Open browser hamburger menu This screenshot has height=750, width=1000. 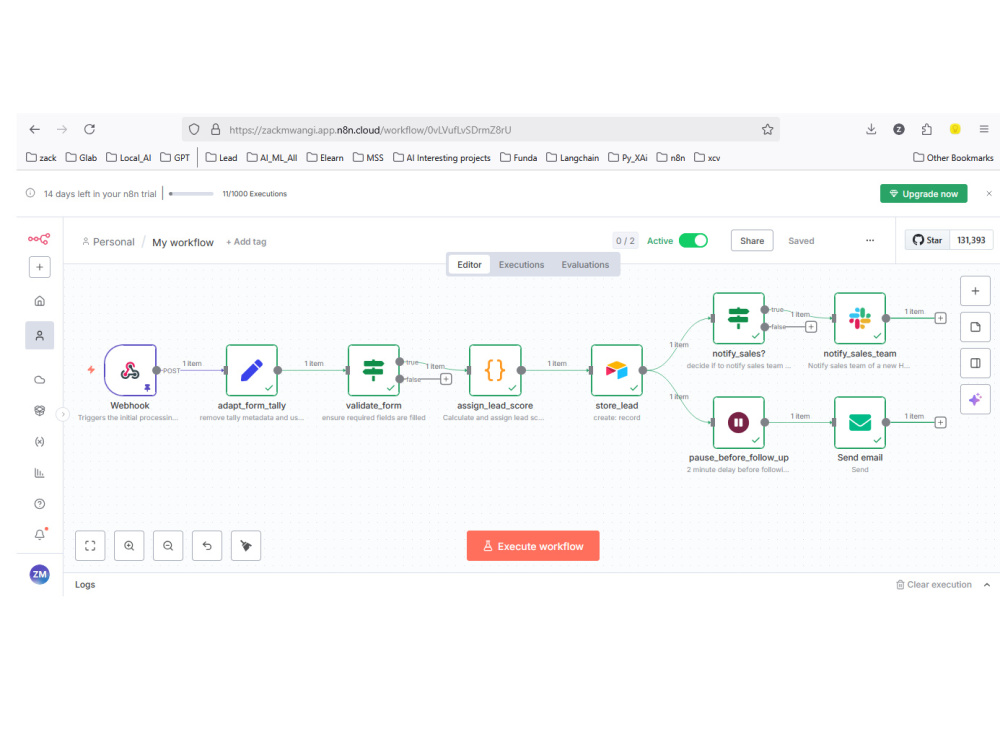(984, 129)
